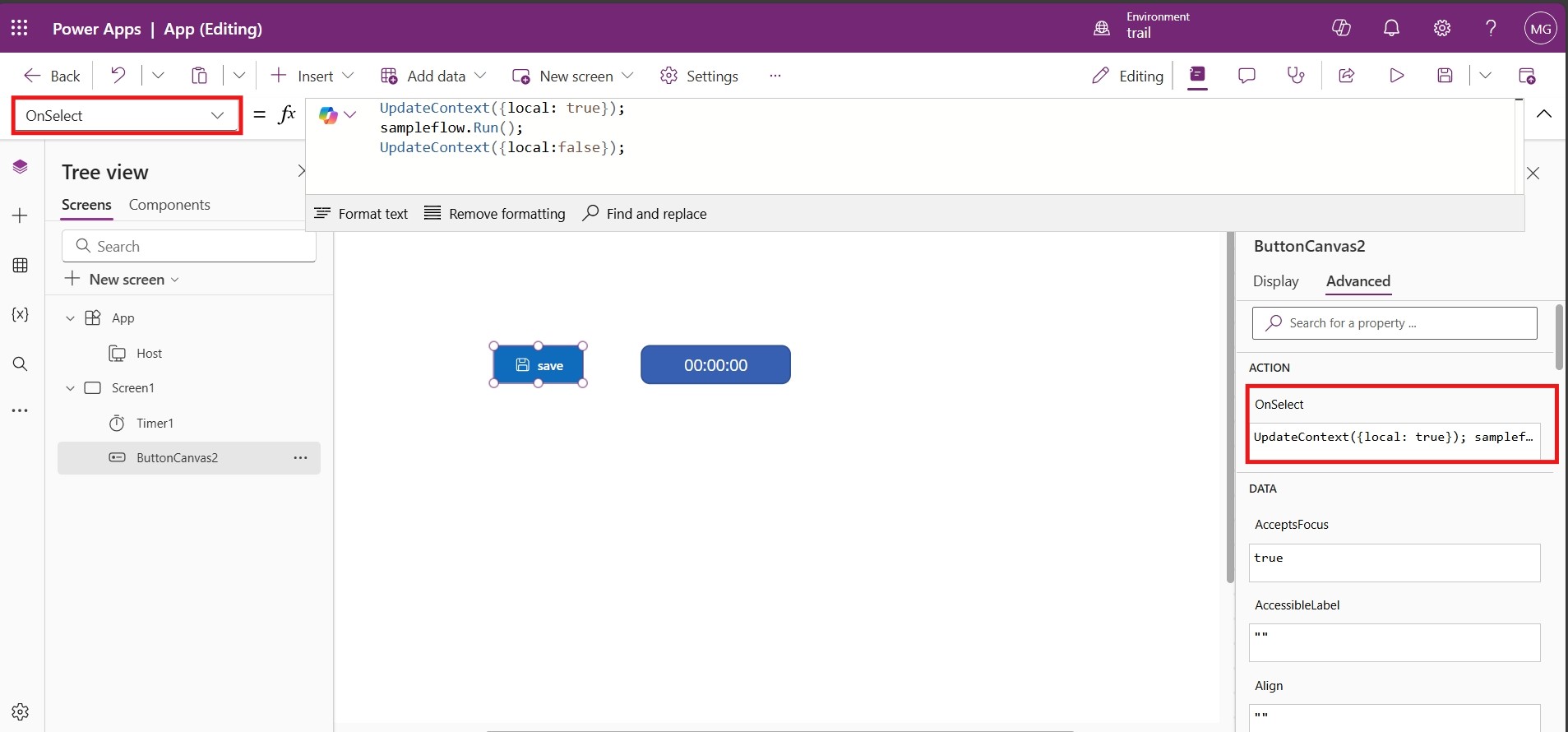
Task: Click the Preview app play icon
Action: click(x=1396, y=76)
